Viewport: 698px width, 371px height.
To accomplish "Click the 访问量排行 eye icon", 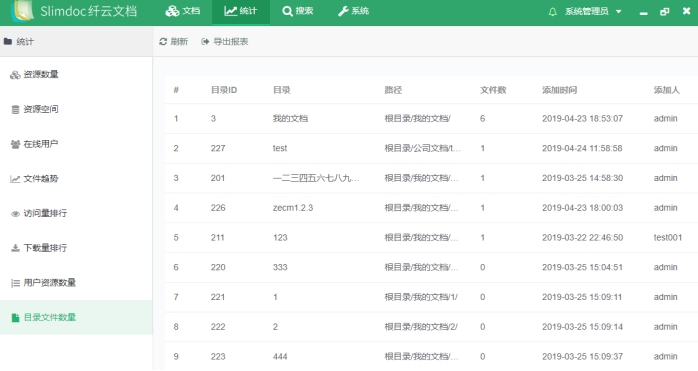I will pos(15,214).
